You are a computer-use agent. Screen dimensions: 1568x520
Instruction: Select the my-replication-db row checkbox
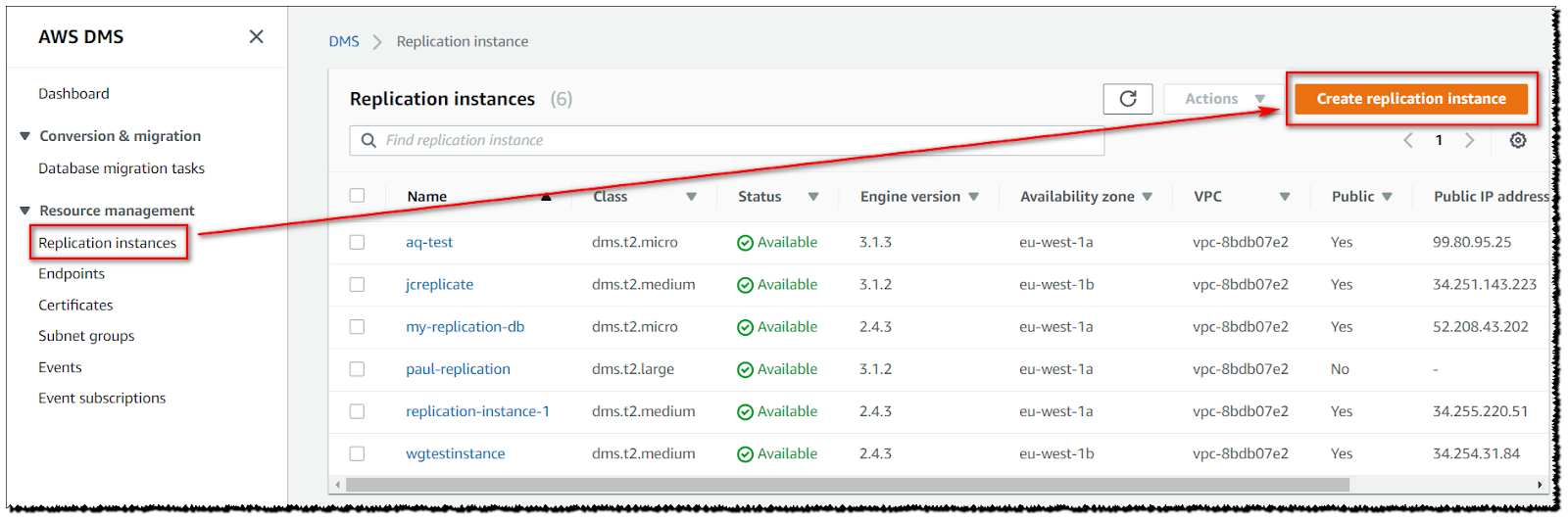(357, 326)
